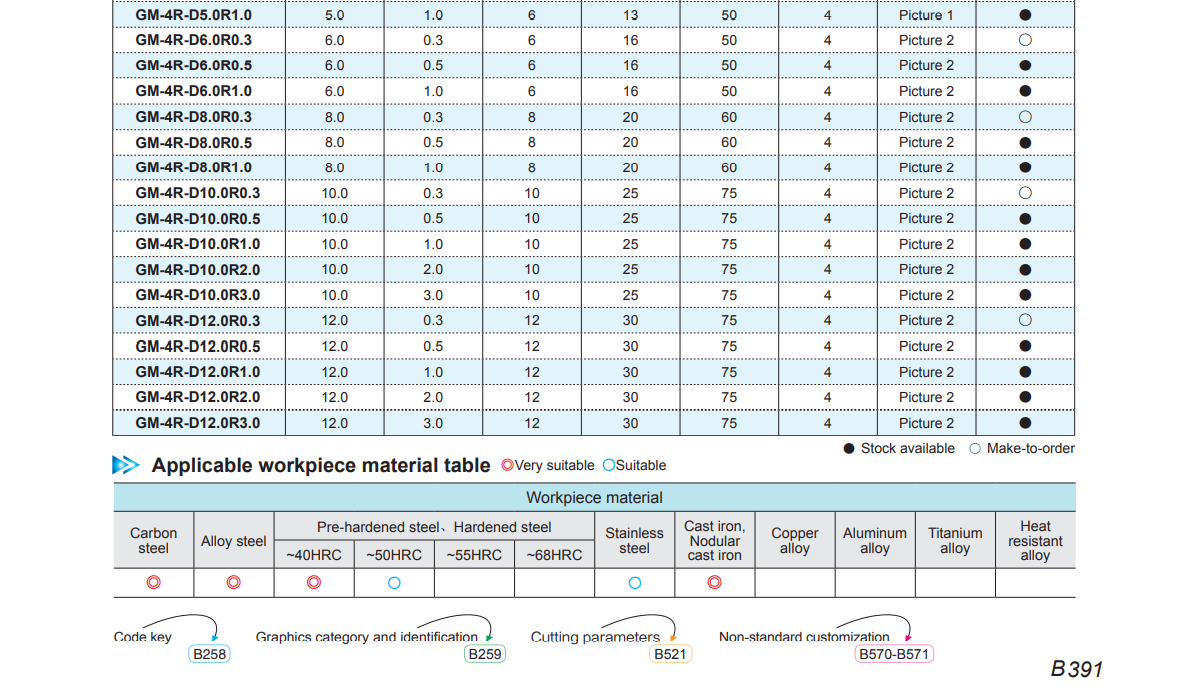Click the filled dot beside Stock available legend
1187x690 pixels.
[x=850, y=449]
